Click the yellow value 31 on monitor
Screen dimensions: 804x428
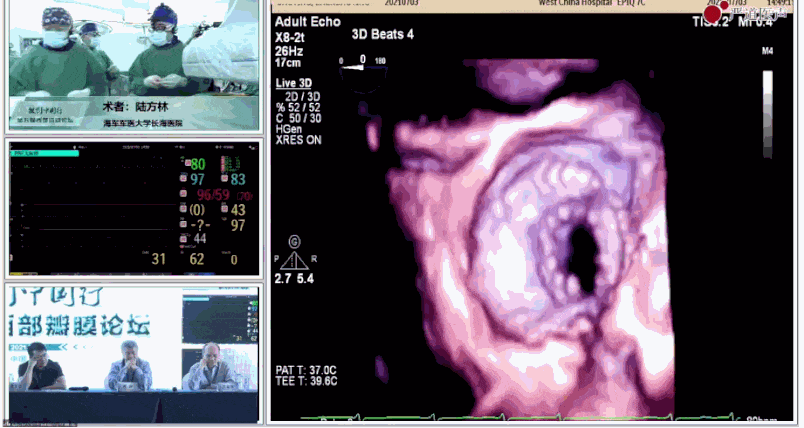pyautogui.click(x=158, y=259)
